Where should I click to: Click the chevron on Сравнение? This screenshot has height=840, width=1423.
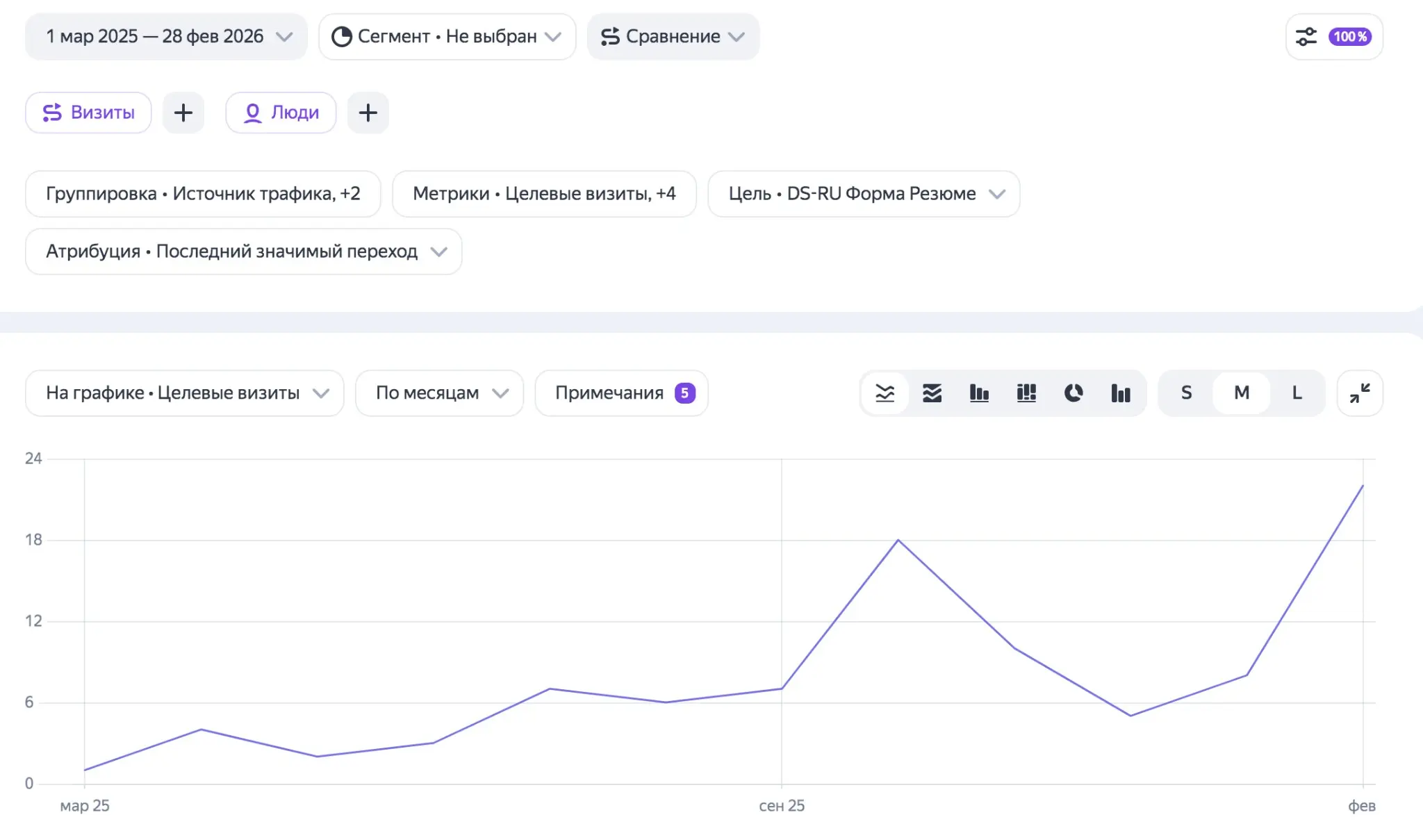click(x=737, y=37)
